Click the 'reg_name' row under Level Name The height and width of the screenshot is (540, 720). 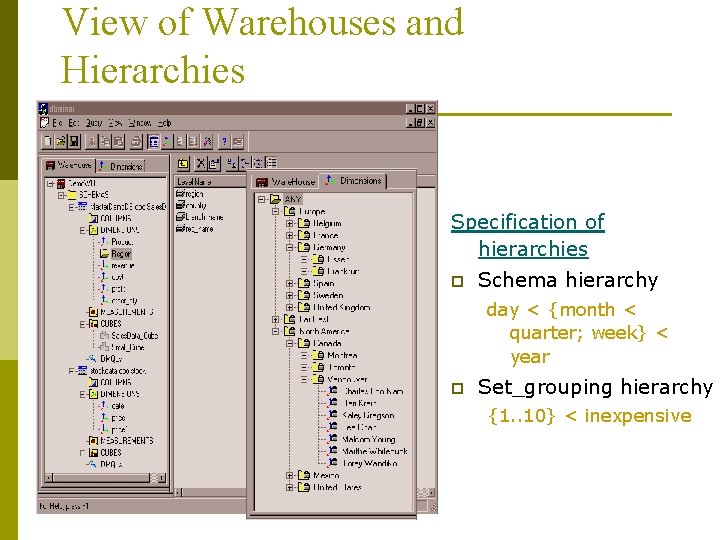point(195,228)
